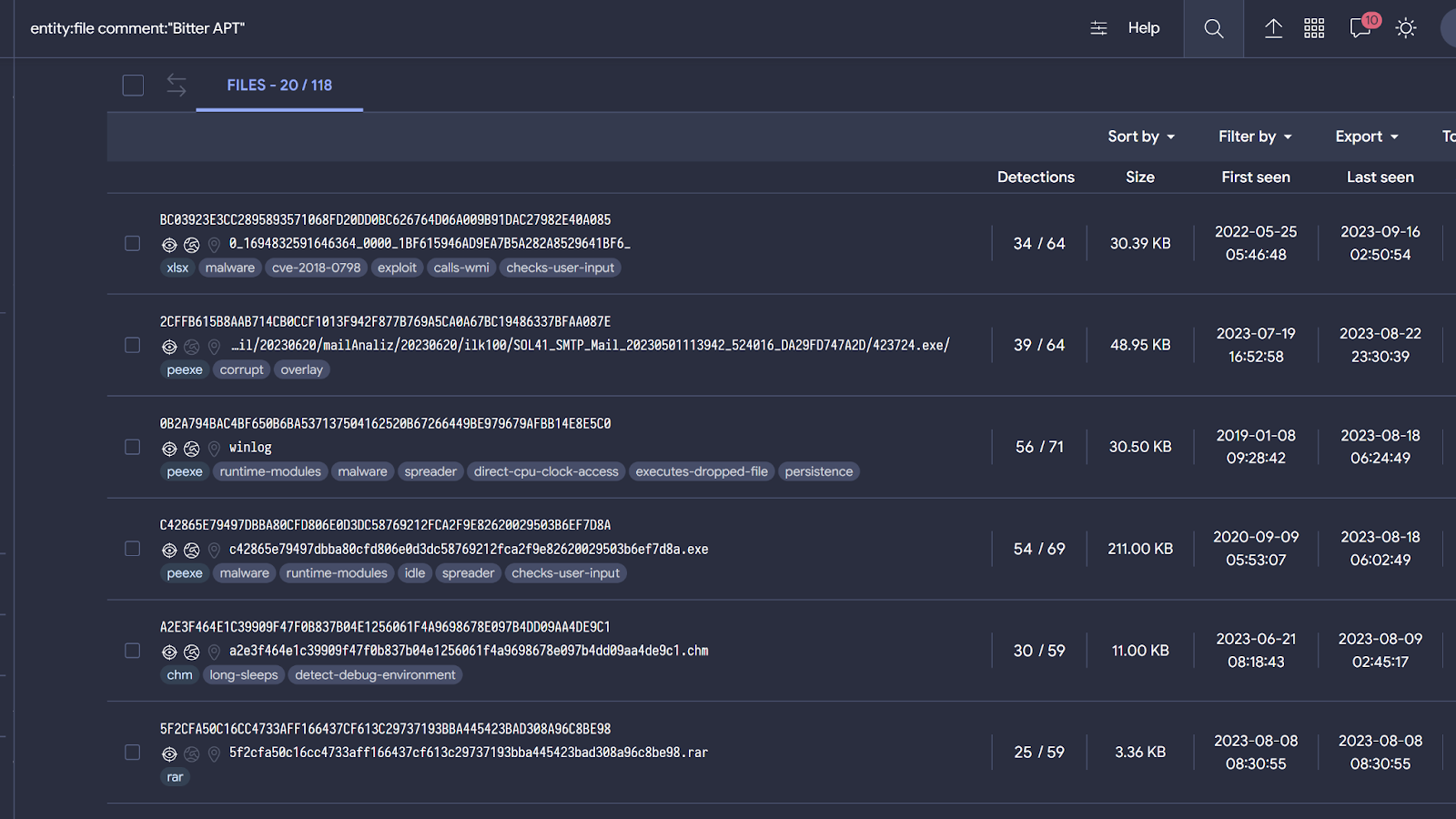The width and height of the screenshot is (1456, 819).
Task: Switch to the FILES - 20 / 118 tab
Action: coord(279,85)
